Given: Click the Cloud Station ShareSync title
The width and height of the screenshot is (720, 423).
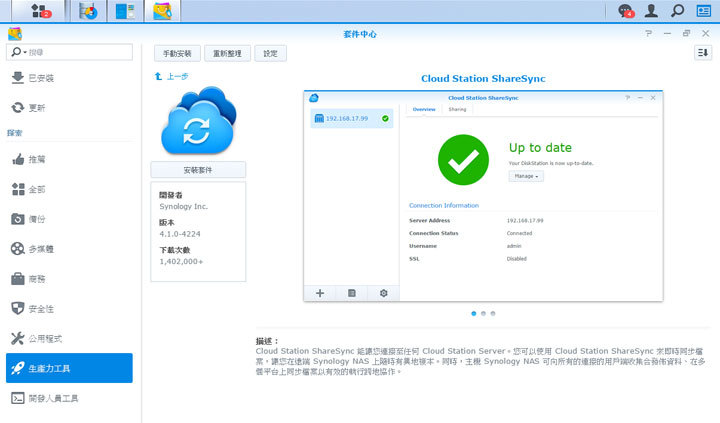Looking at the screenshot, I should coord(483,79).
